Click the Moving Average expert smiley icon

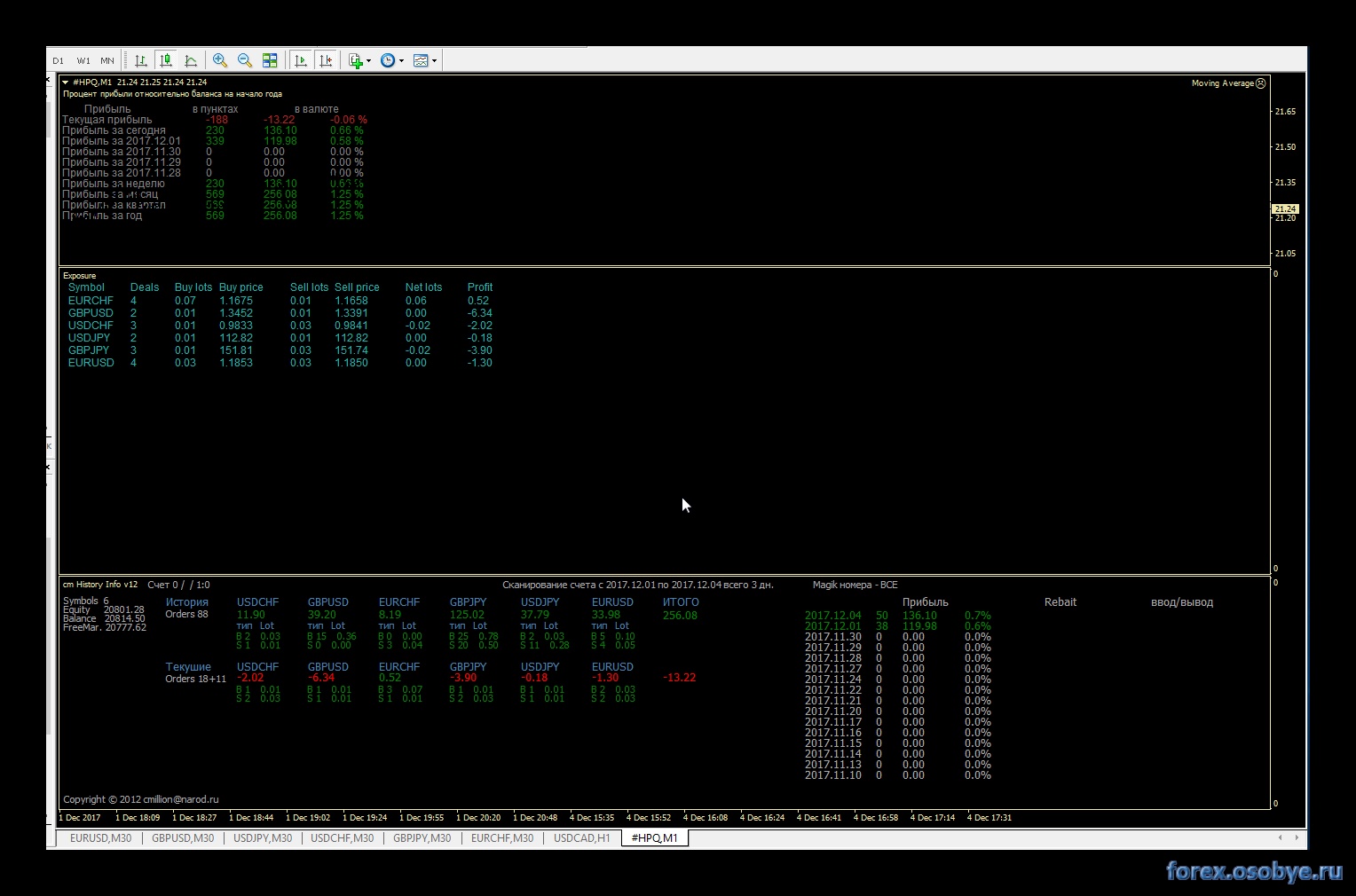pos(1261,83)
